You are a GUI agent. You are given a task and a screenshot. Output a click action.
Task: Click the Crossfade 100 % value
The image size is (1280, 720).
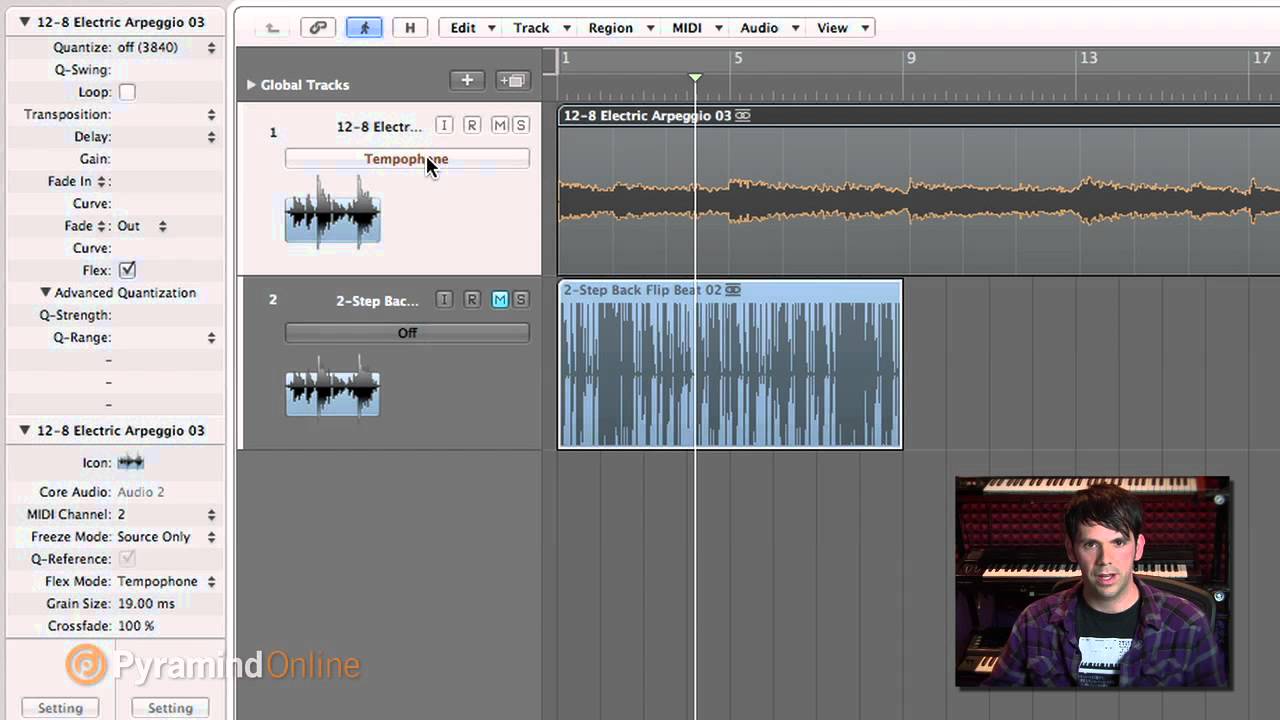(x=136, y=626)
